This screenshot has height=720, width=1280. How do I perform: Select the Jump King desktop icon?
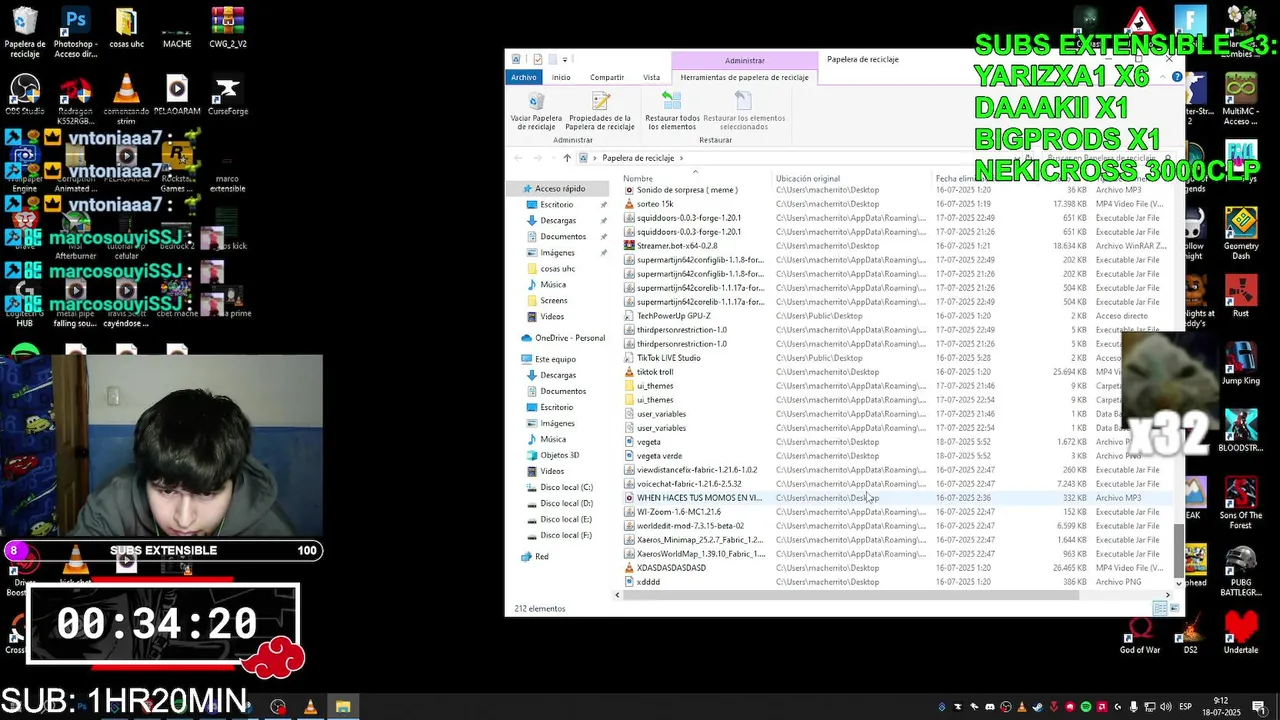coord(1241,362)
